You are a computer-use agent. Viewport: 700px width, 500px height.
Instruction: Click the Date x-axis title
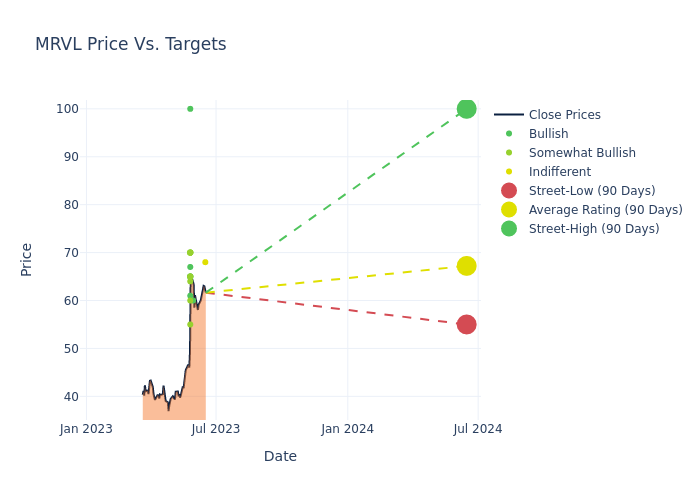coord(280,456)
